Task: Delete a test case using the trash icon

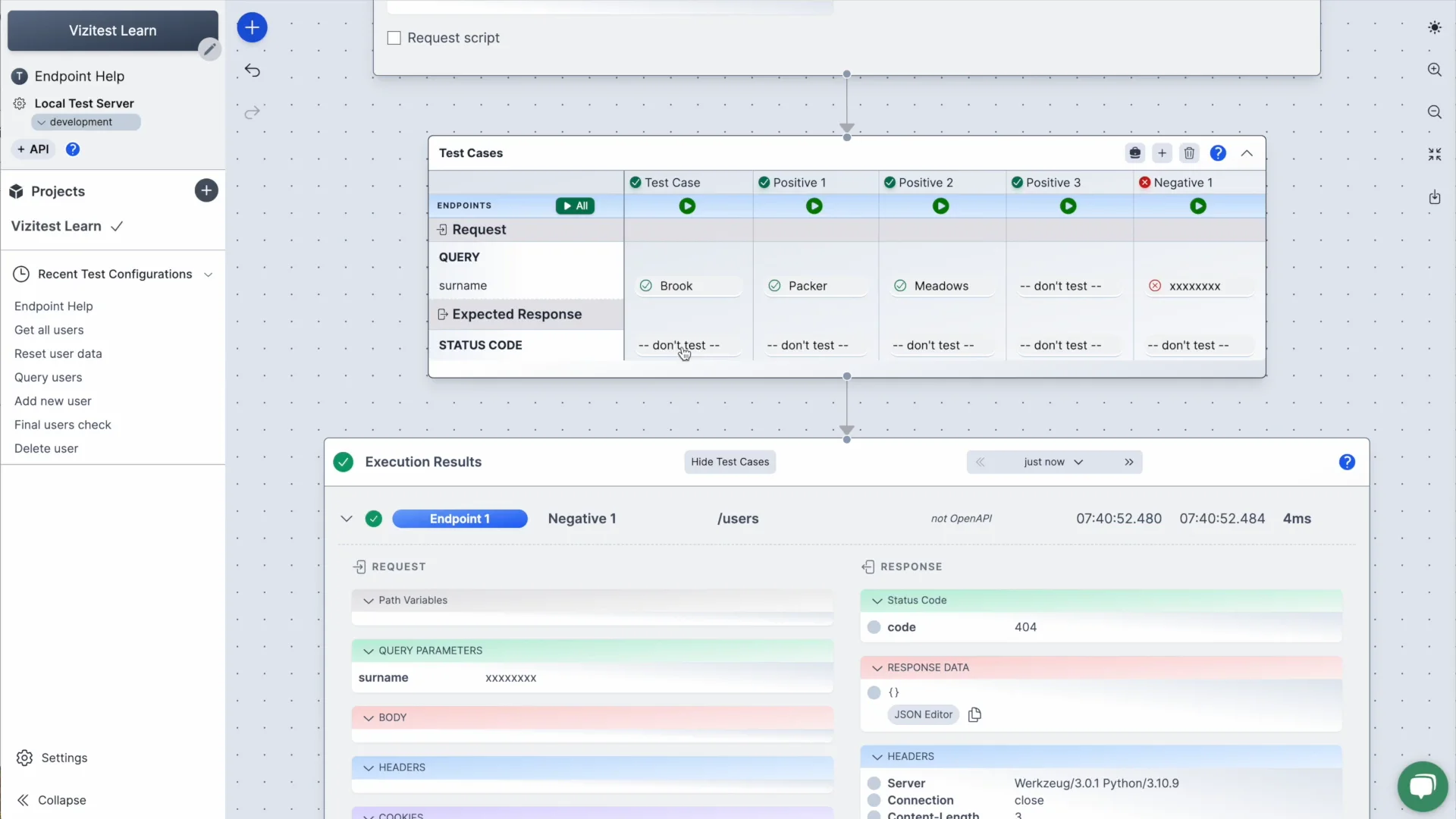Action: click(x=1190, y=153)
